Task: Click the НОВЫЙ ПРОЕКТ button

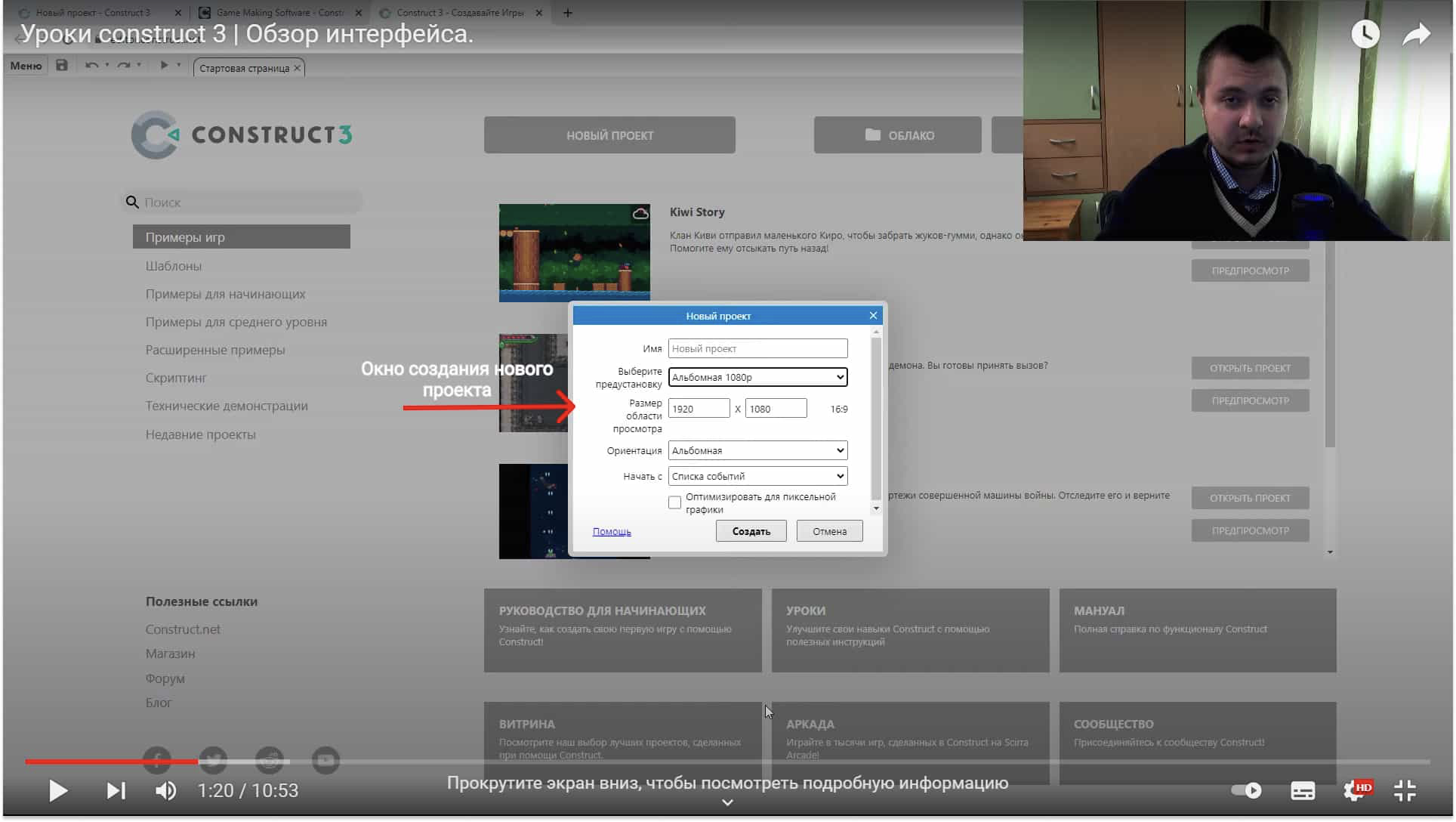Action: (609, 135)
